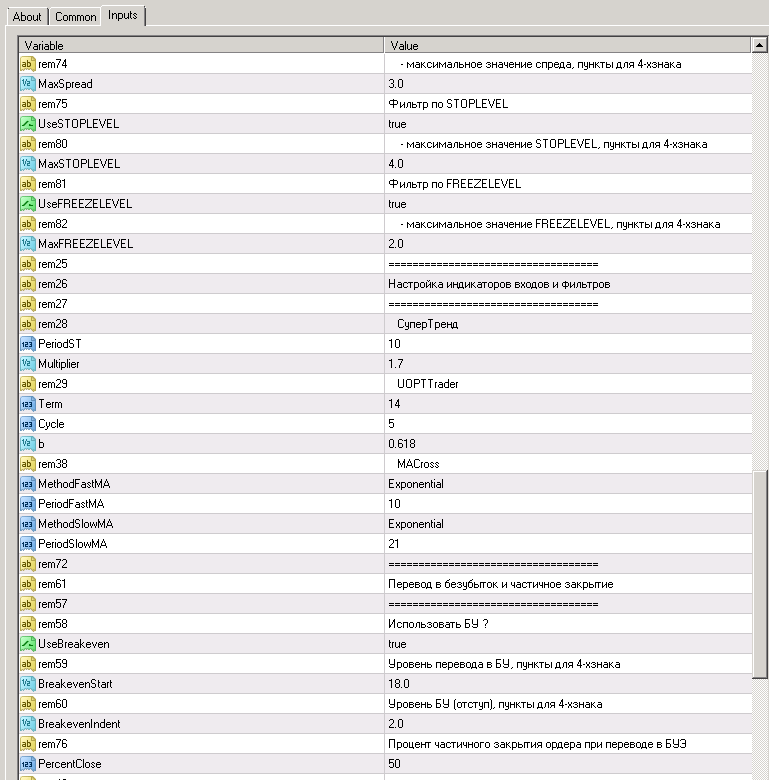Viewport: 769px width, 780px height.
Task: Select the rem61 row variable name
Action: coord(52,584)
